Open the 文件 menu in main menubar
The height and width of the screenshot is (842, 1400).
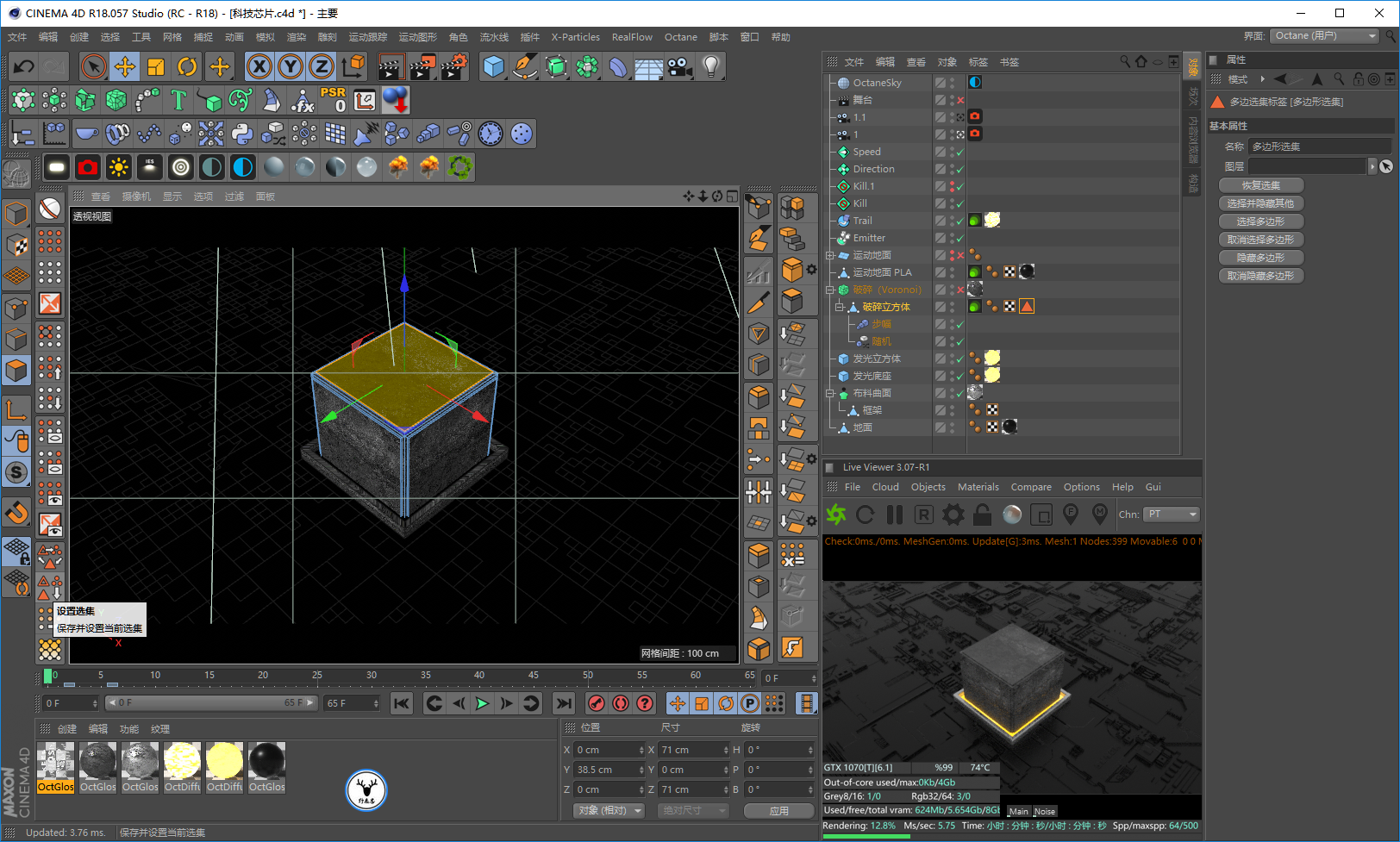pos(17,37)
